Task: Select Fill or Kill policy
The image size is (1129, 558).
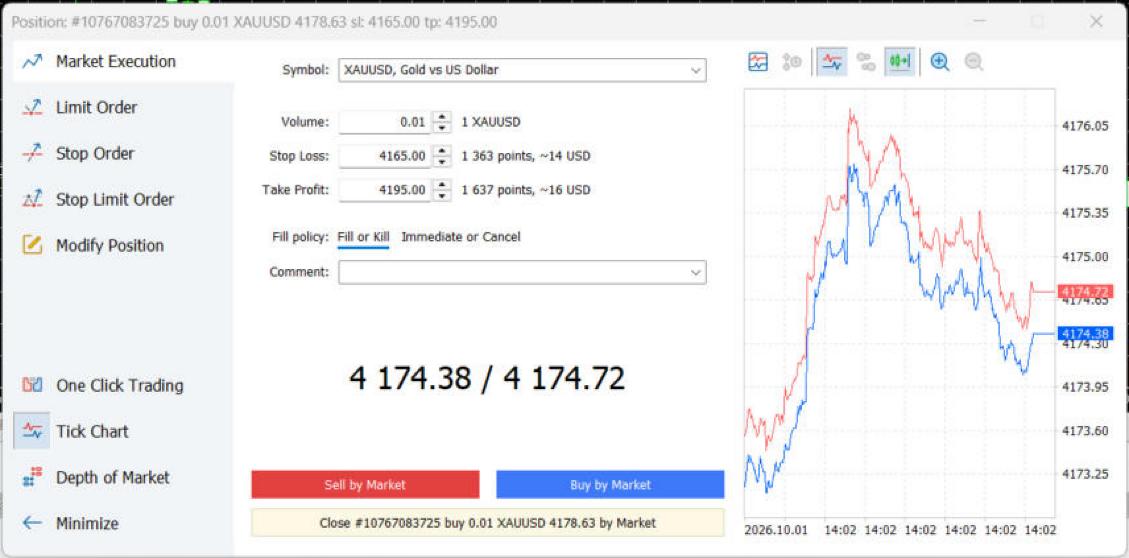Action: (363, 237)
